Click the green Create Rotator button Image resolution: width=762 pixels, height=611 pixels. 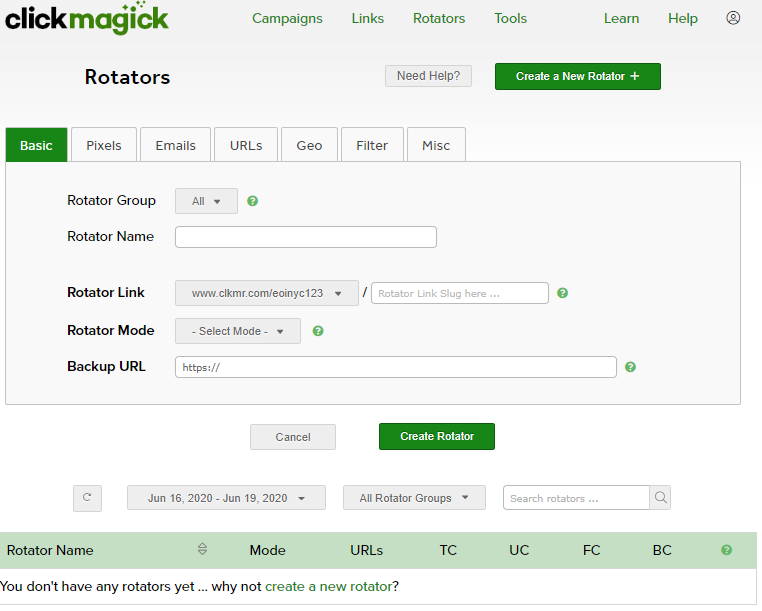(437, 436)
